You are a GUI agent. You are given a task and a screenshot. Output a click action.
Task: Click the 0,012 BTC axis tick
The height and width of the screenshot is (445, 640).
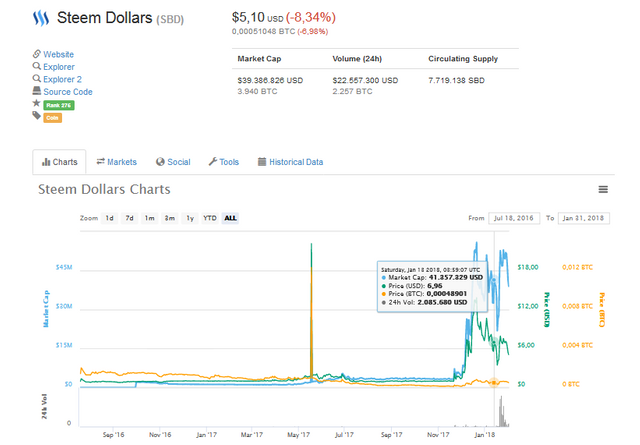[x=577, y=267]
